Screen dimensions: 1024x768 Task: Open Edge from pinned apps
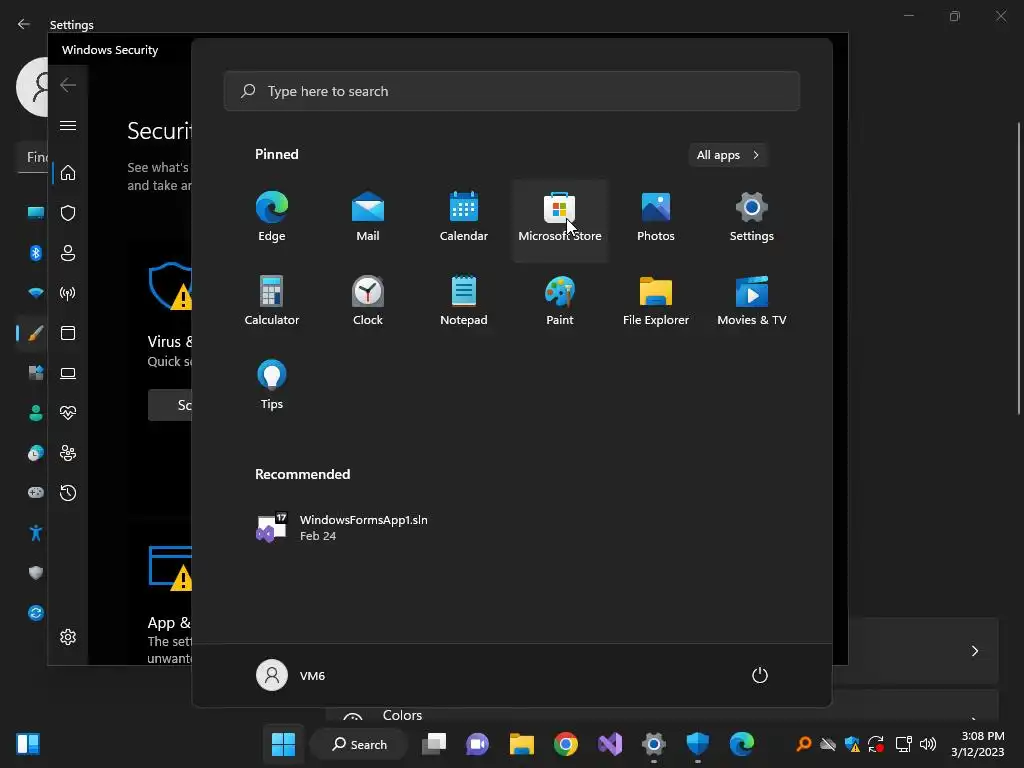point(272,218)
